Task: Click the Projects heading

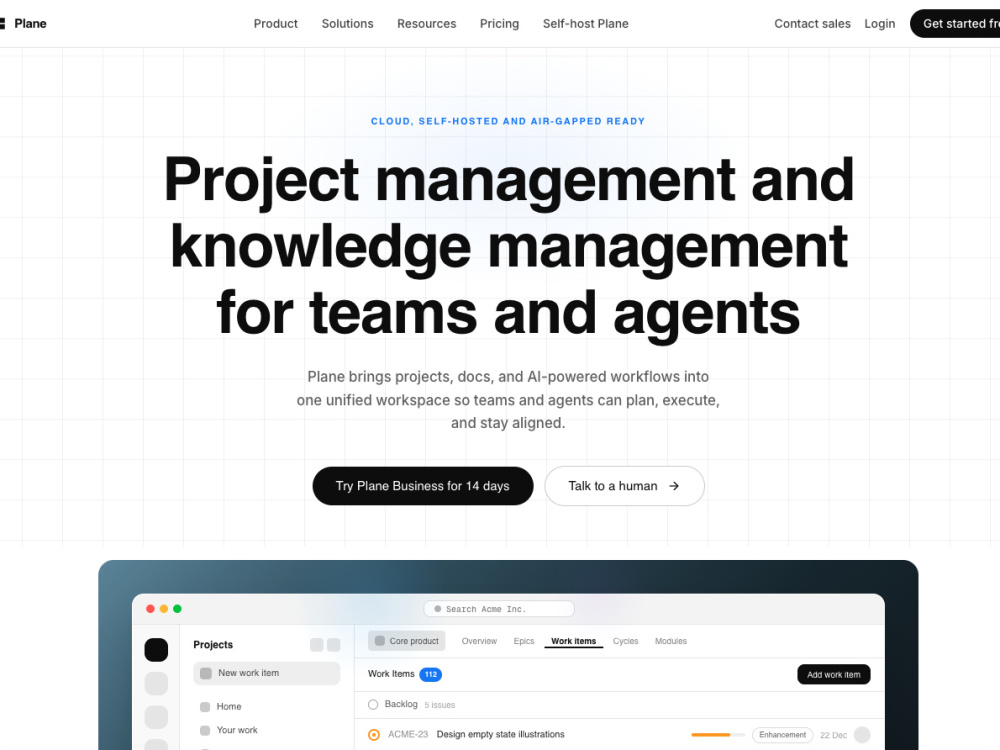Action: [213, 645]
